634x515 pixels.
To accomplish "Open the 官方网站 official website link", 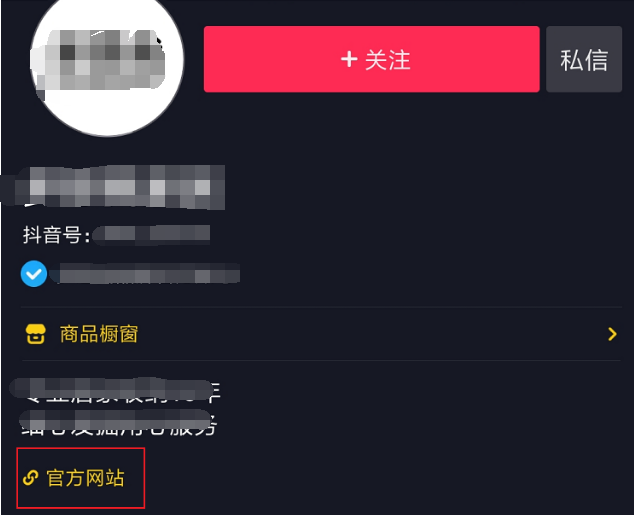I will click(85, 477).
